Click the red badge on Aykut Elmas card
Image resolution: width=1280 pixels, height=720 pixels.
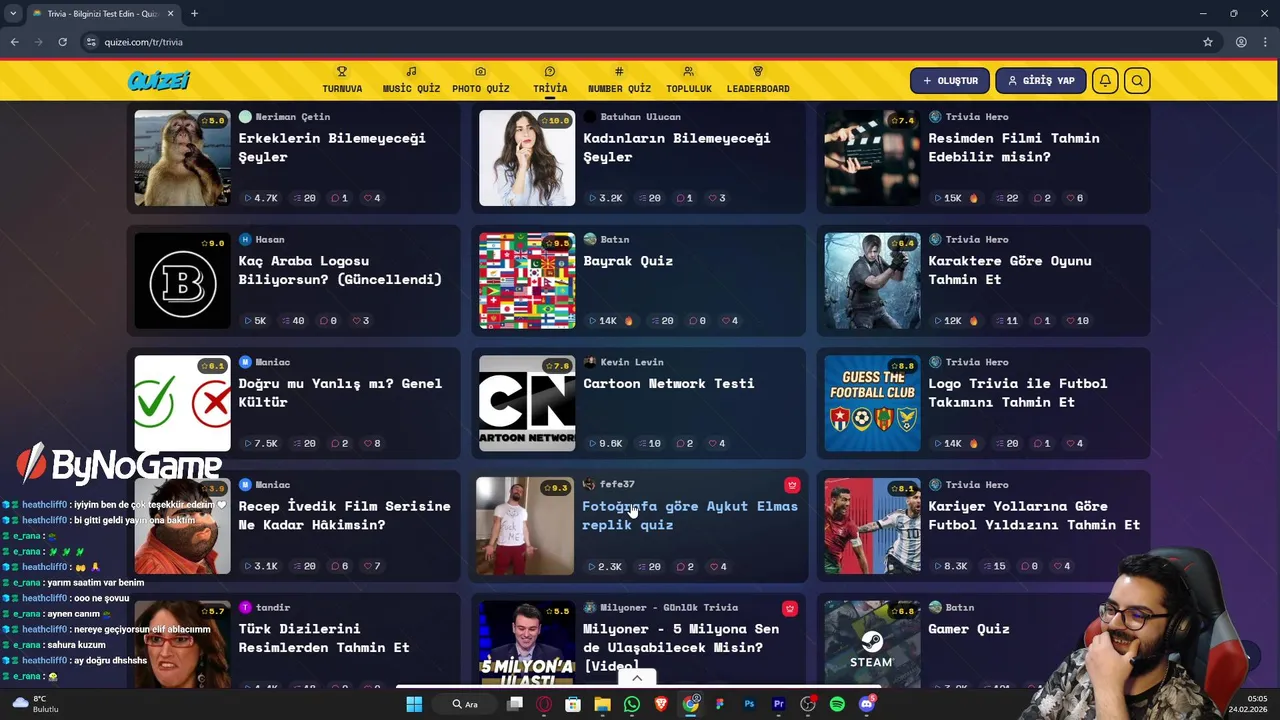792,485
